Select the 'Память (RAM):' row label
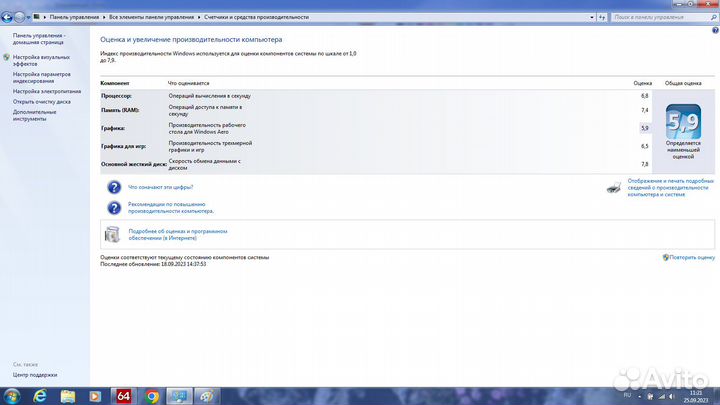720x405 pixels. coord(120,110)
